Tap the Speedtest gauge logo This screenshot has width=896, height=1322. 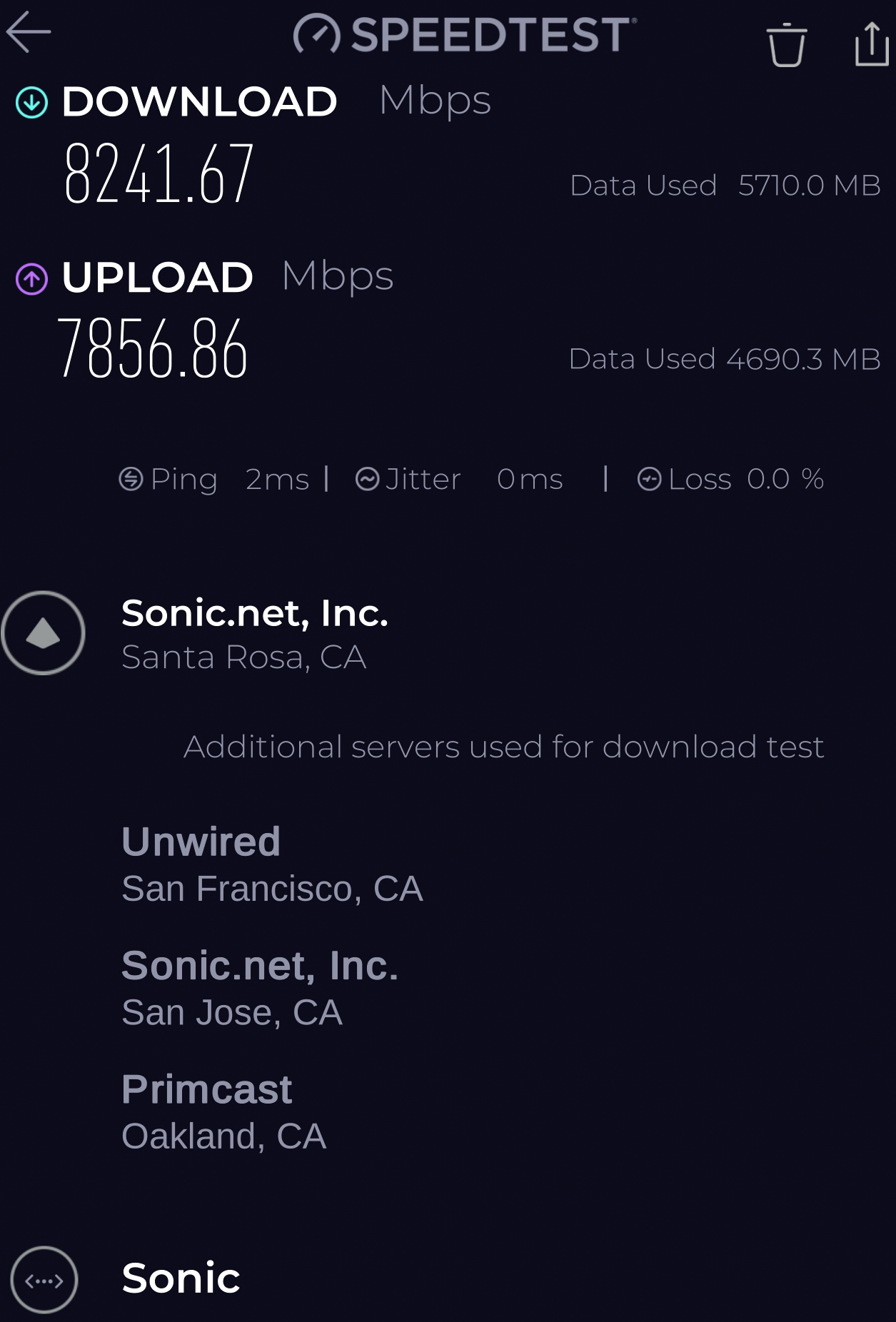click(316, 34)
